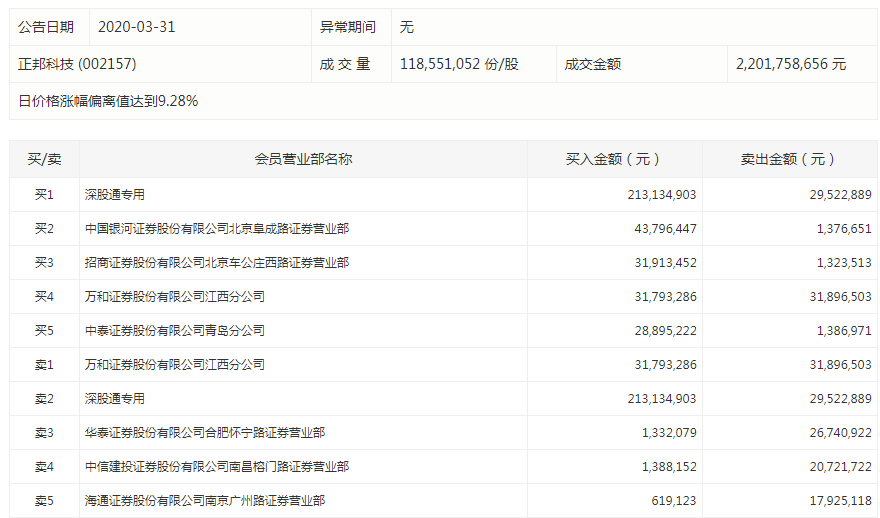Open 海通证券南京广州路证券营业部 entry

205,501
